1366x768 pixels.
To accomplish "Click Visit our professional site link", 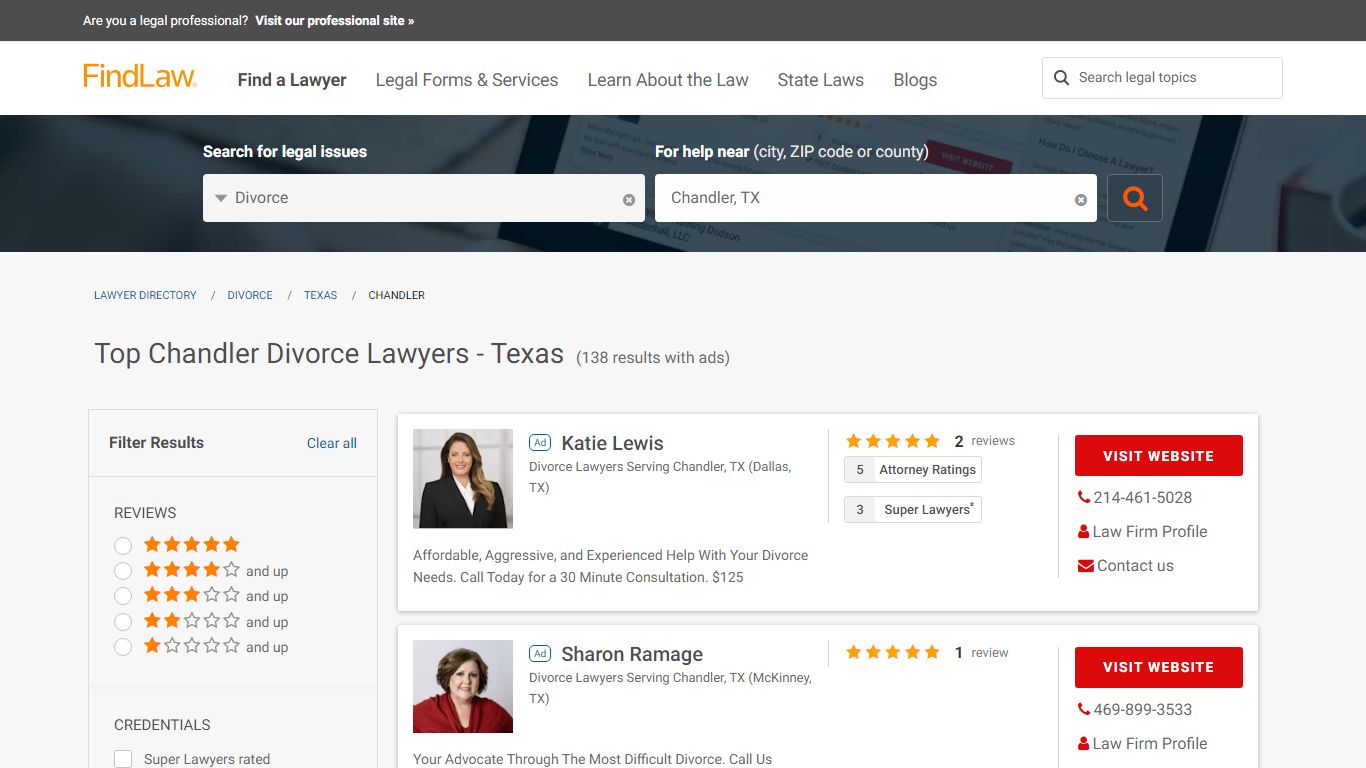I will pos(334,20).
